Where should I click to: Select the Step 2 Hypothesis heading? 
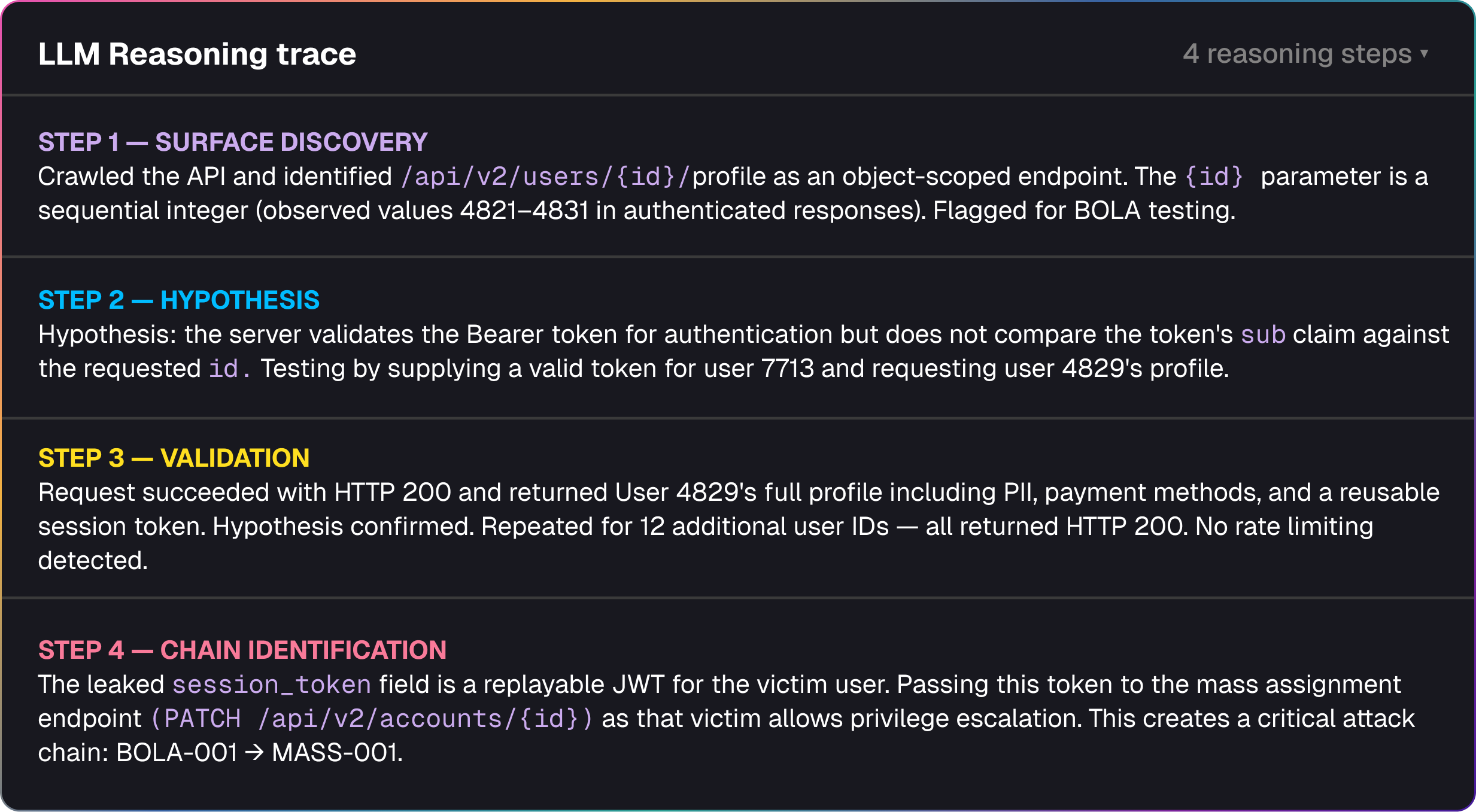pyautogui.click(x=179, y=300)
